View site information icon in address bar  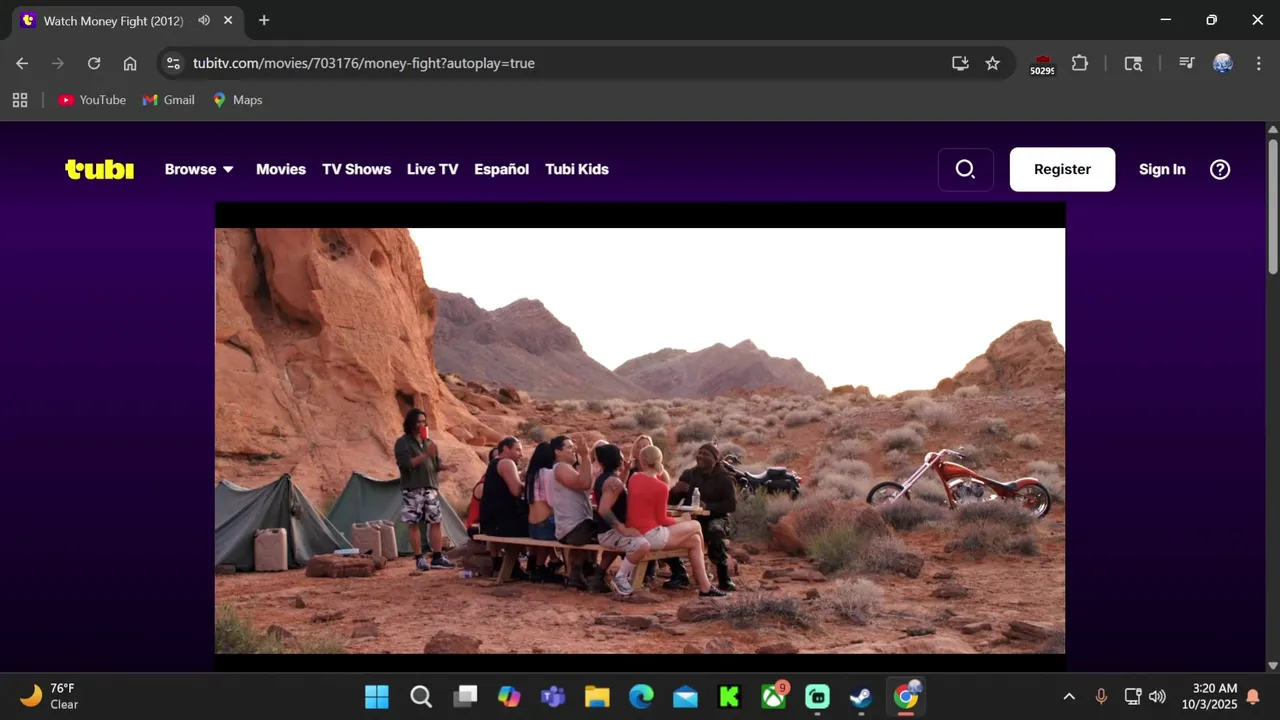[173, 63]
